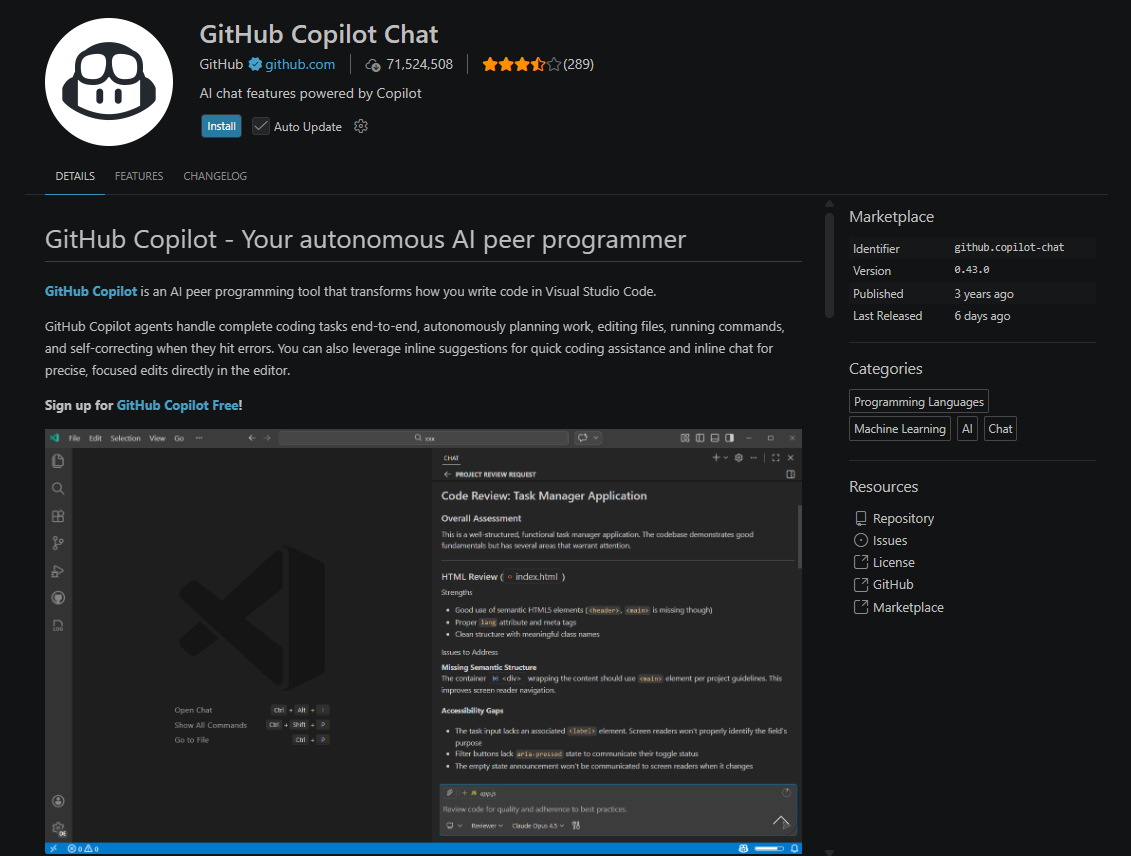Click the Resources section heading
1131x856 pixels.
884,487
